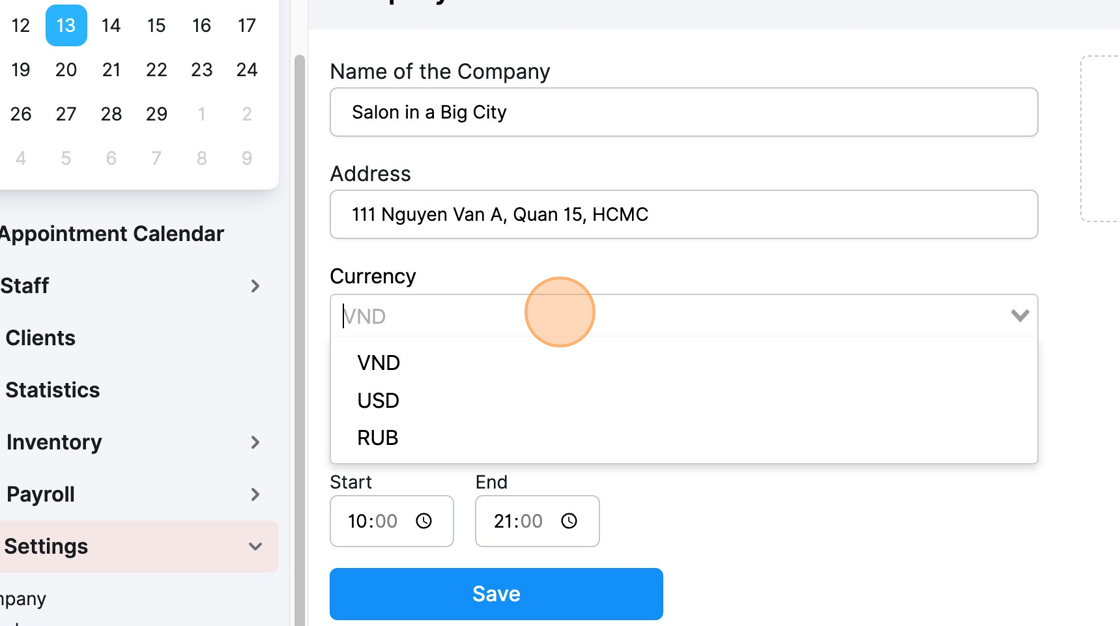Image resolution: width=1120 pixels, height=626 pixels.
Task: Expand the Inventory submenu chevron
Action: [255, 442]
